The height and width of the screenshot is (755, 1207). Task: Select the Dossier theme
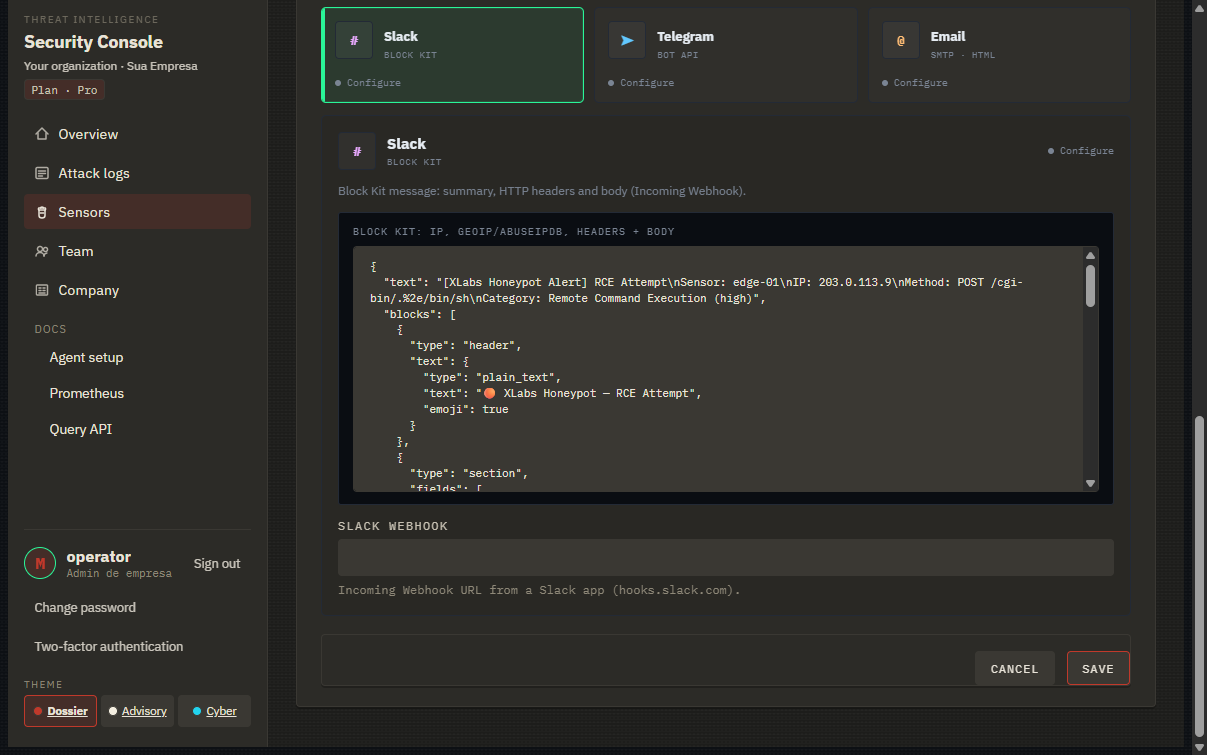tap(60, 711)
